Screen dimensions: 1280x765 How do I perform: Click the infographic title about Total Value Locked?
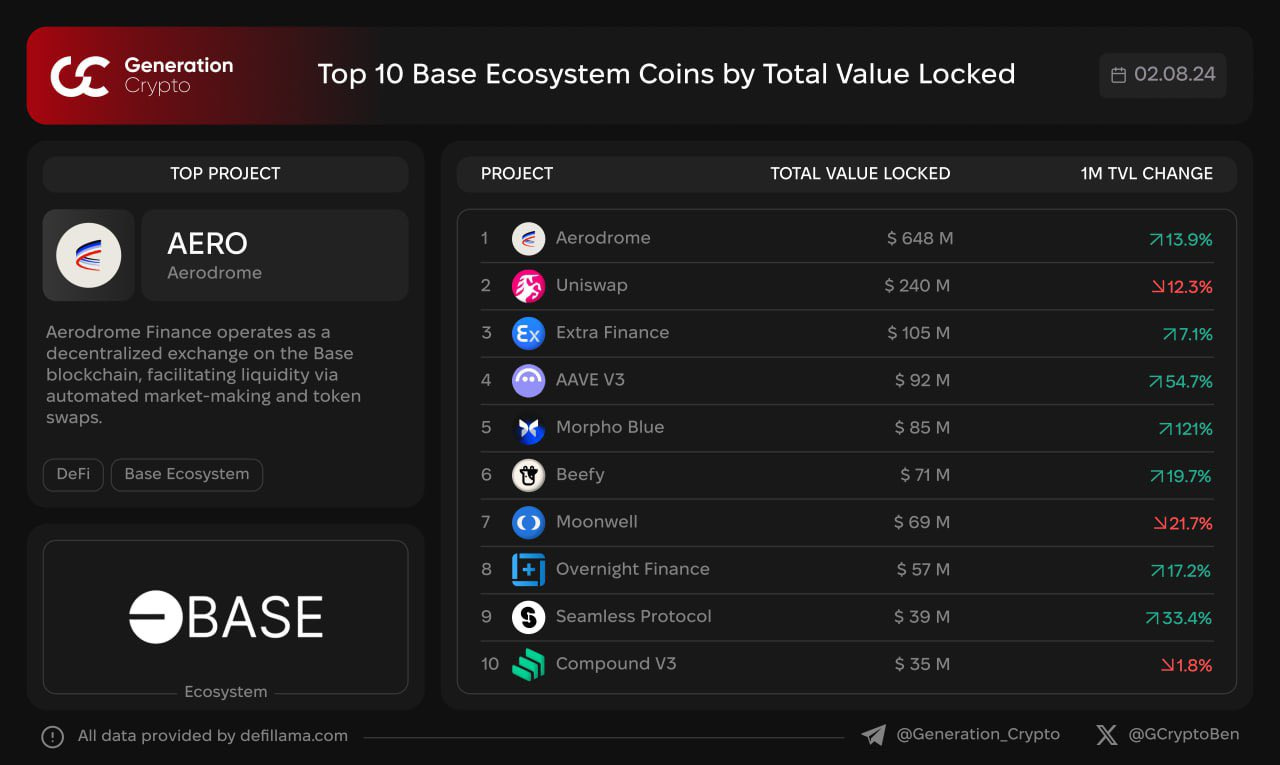666,74
